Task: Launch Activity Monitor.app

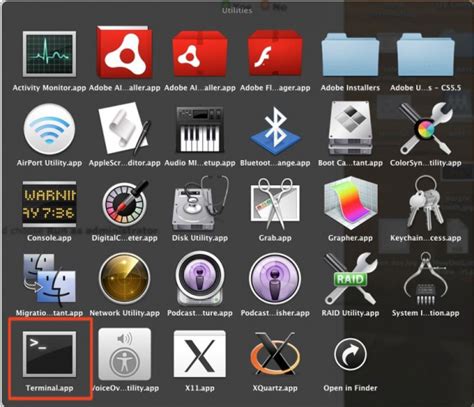Action: point(49,54)
